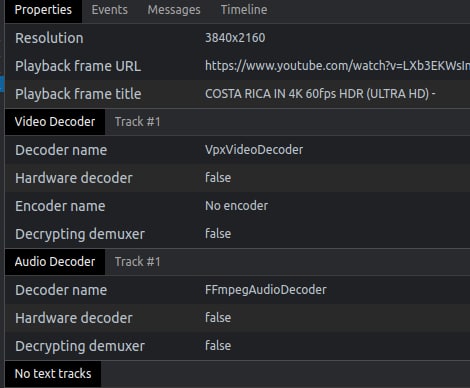Open Track #1 next to Video Decoder
470x388 pixels.
tap(137, 122)
